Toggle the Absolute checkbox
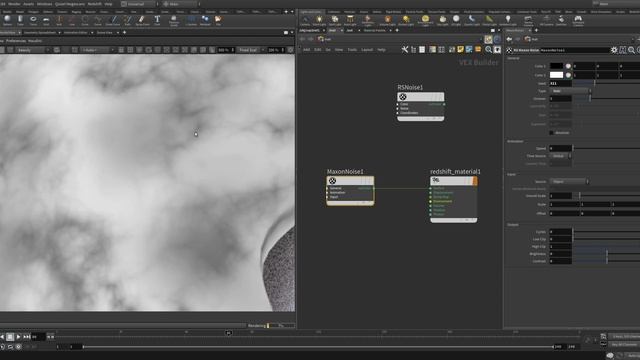This screenshot has width=640, height=360. click(551, 133)
